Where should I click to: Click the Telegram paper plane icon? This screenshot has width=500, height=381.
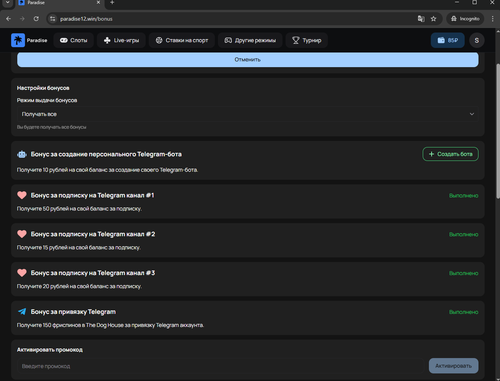coord(22,312)
